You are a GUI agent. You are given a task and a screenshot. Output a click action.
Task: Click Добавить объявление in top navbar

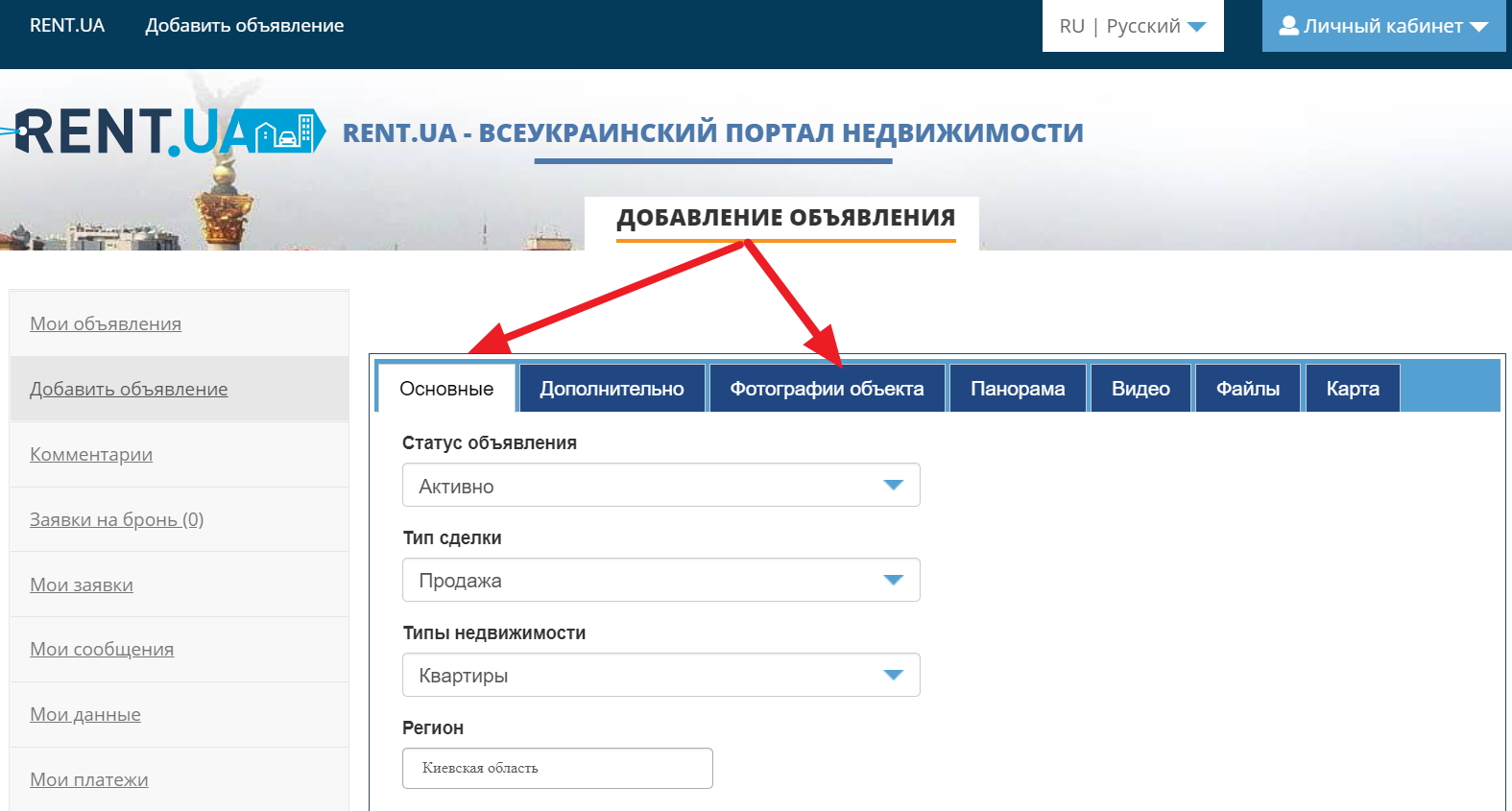tap(244, 26)
